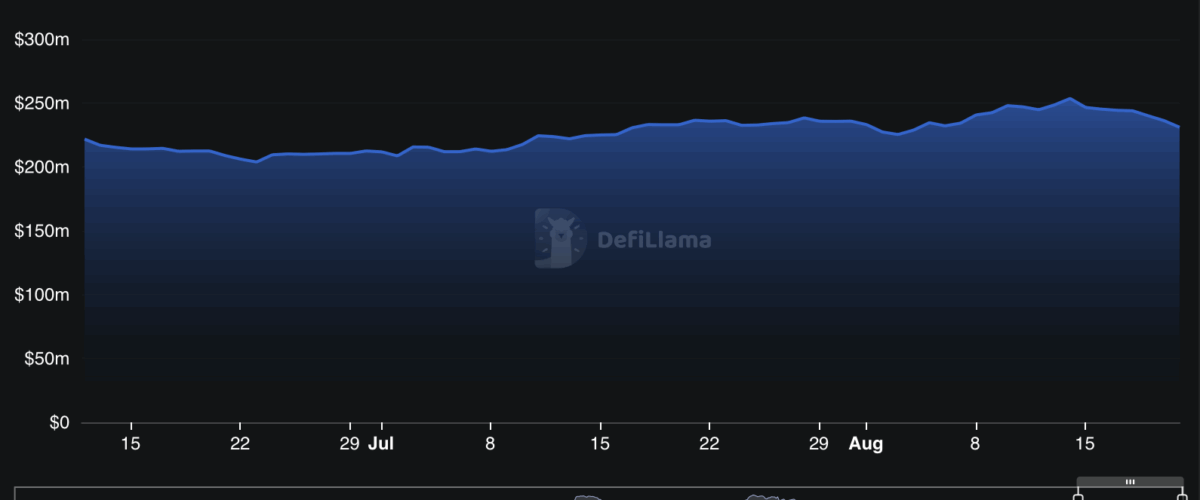The image size is (1200, 500).
Task: Click the Aug month label on x-axis
Action: pyautogui.click(x=866, y=444)
